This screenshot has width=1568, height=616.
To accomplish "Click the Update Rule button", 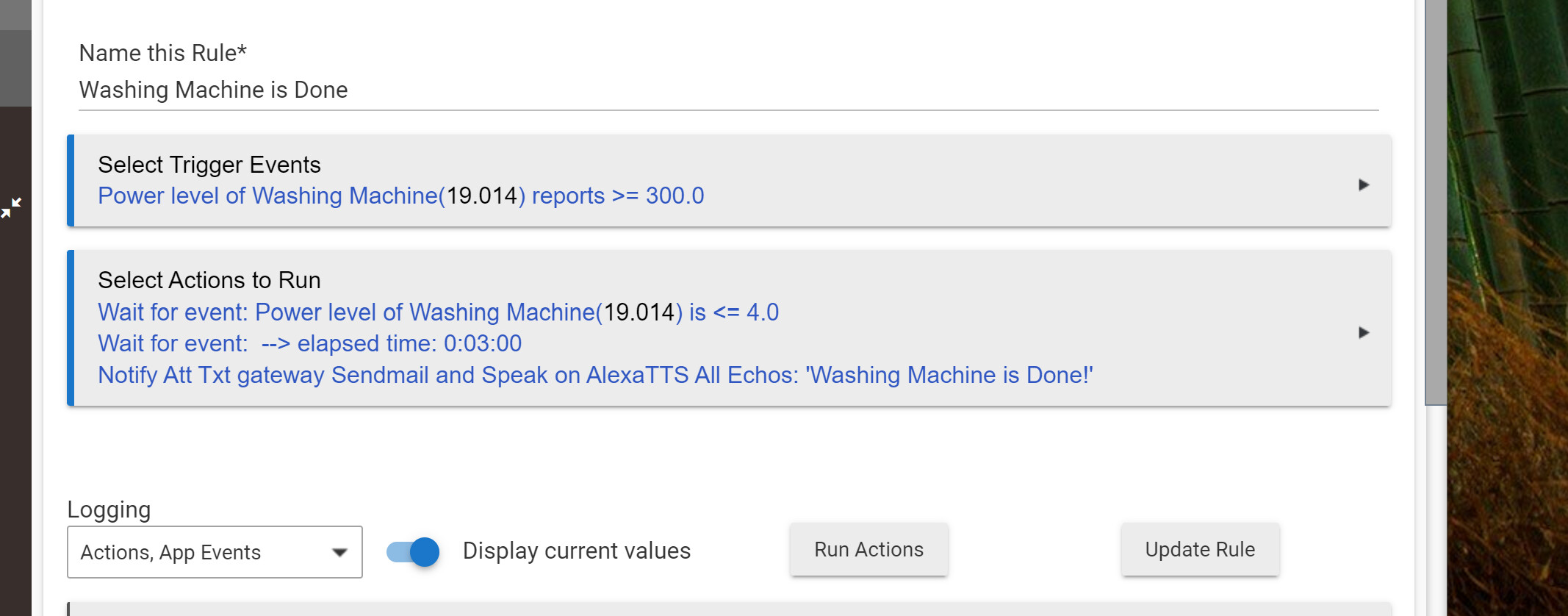I will coord(1199,550).
